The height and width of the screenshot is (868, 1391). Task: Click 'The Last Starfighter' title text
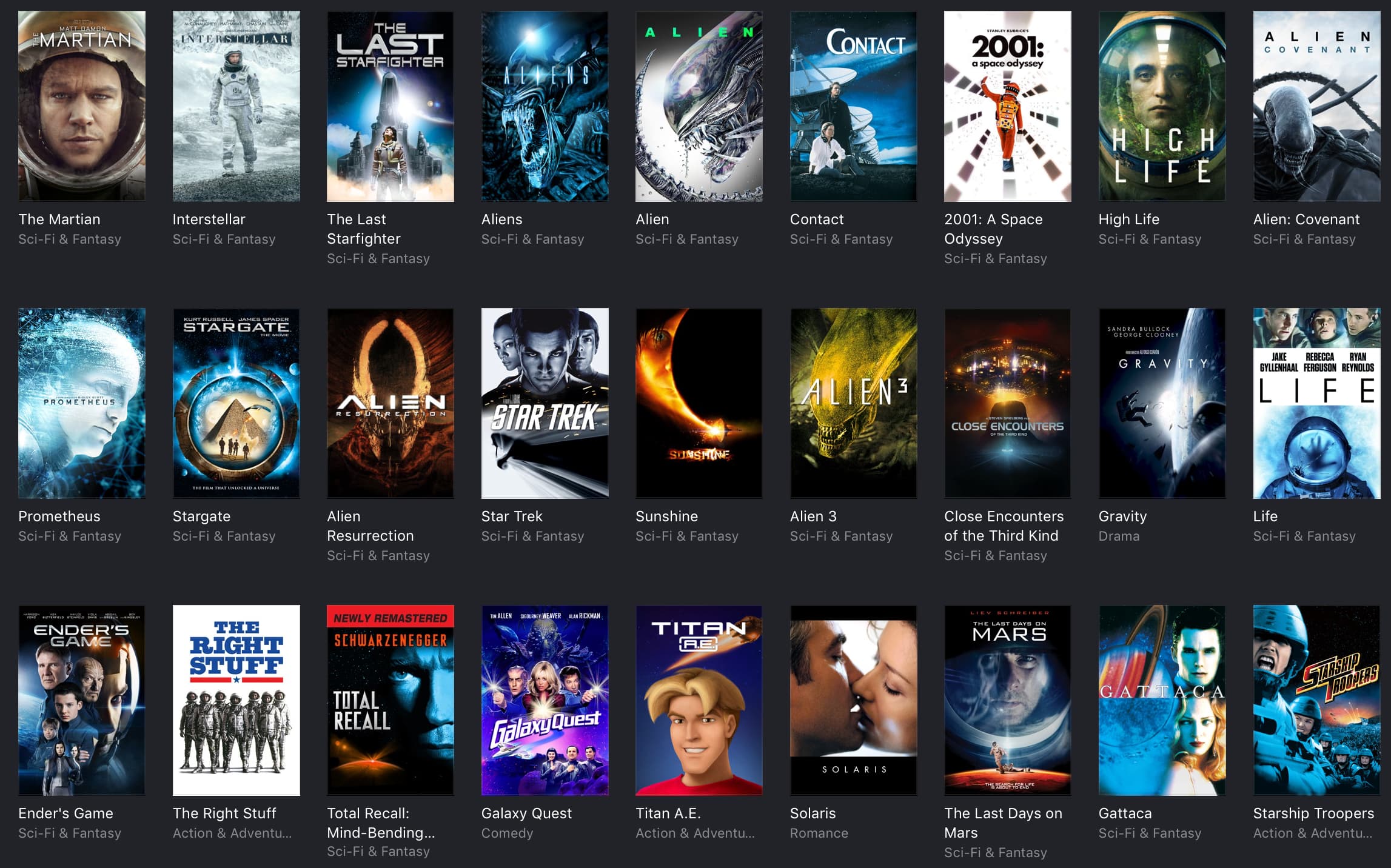pyautogui.click(x=364, y=229)
